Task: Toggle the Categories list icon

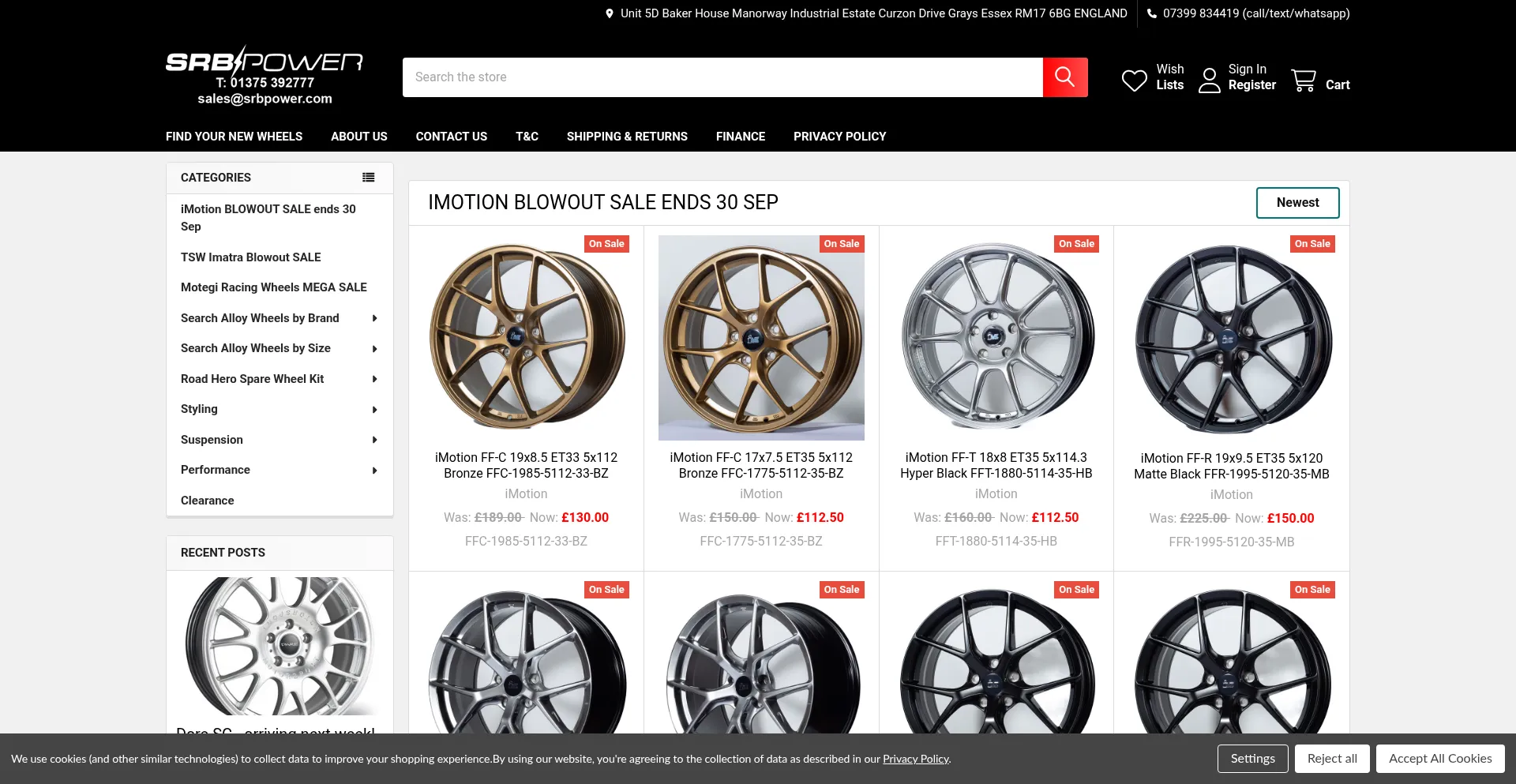Action: (x=368, y=178)
